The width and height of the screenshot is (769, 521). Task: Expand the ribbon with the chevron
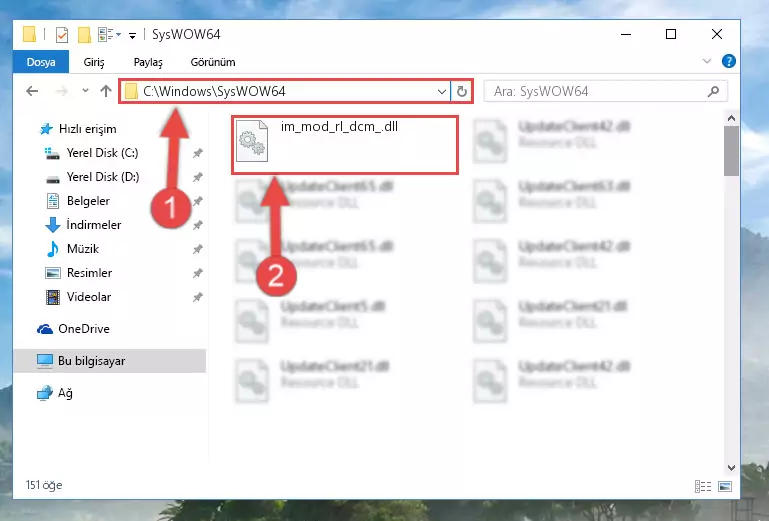coord(707,61)
